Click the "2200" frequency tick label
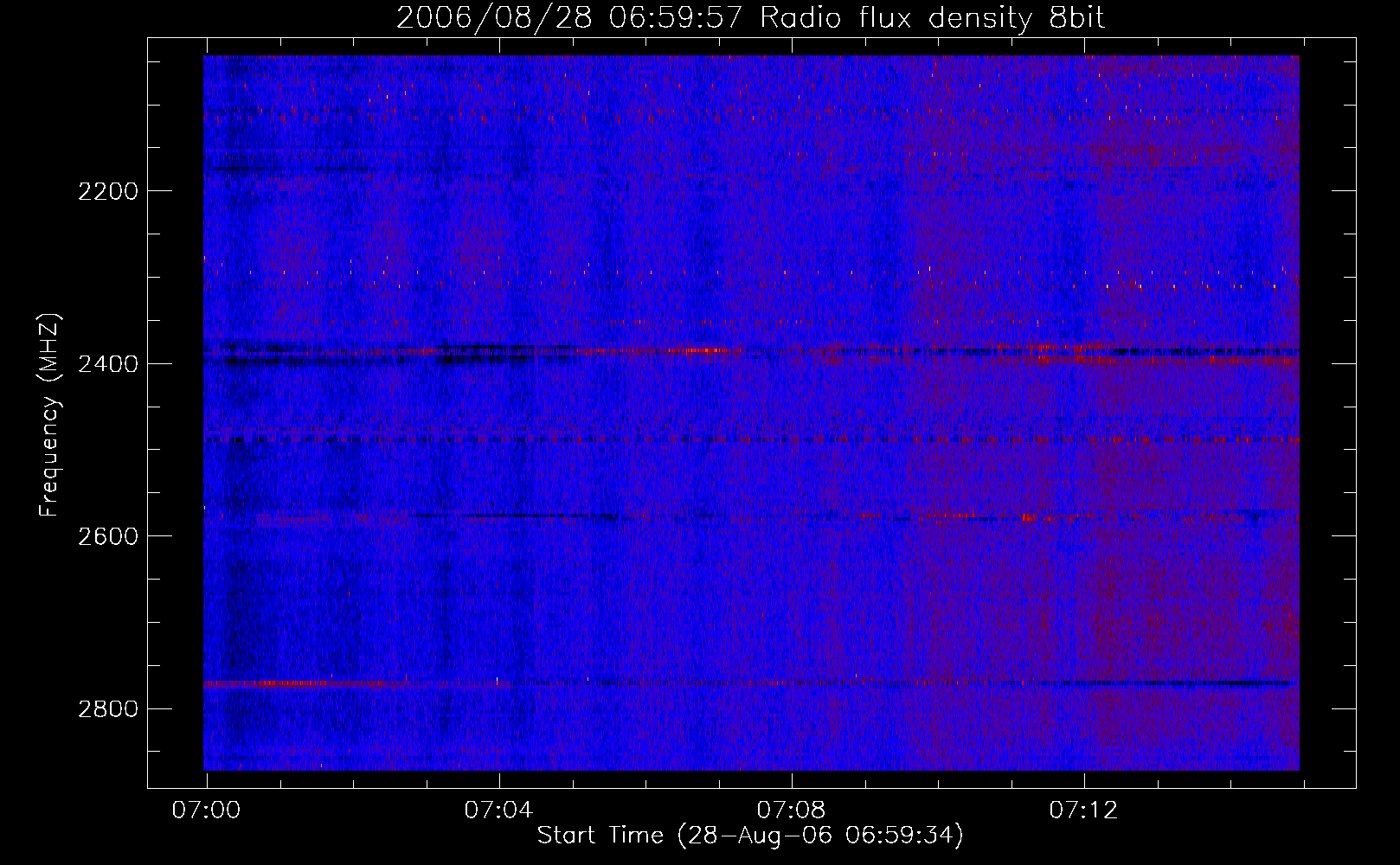 point(108,191)
